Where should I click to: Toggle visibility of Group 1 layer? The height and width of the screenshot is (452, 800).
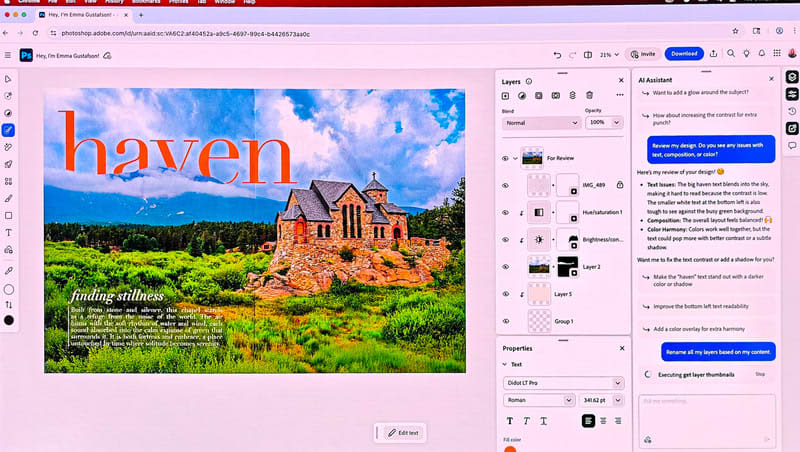(505, 321)
